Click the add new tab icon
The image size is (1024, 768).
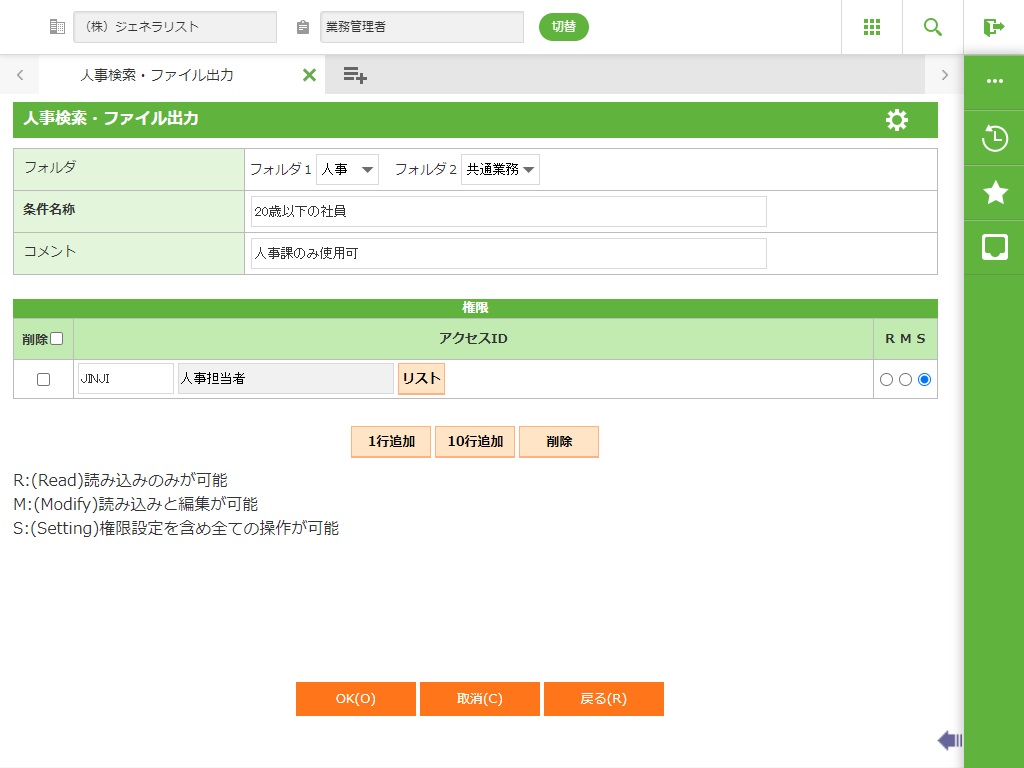tap(354, 75)
